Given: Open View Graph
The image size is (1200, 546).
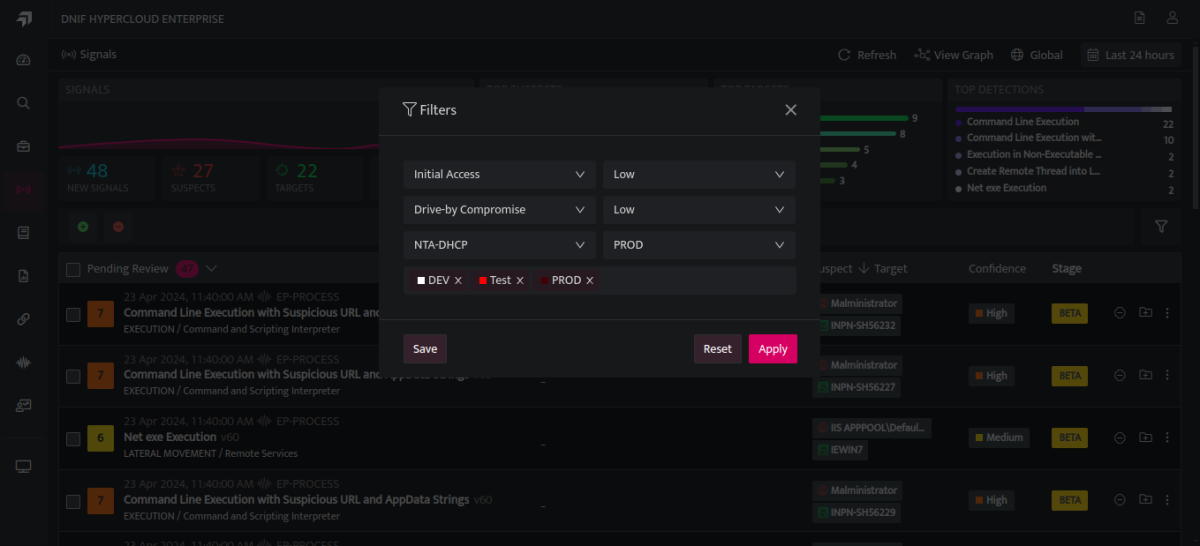Looking at the screenshot, I should coord(954,55).
